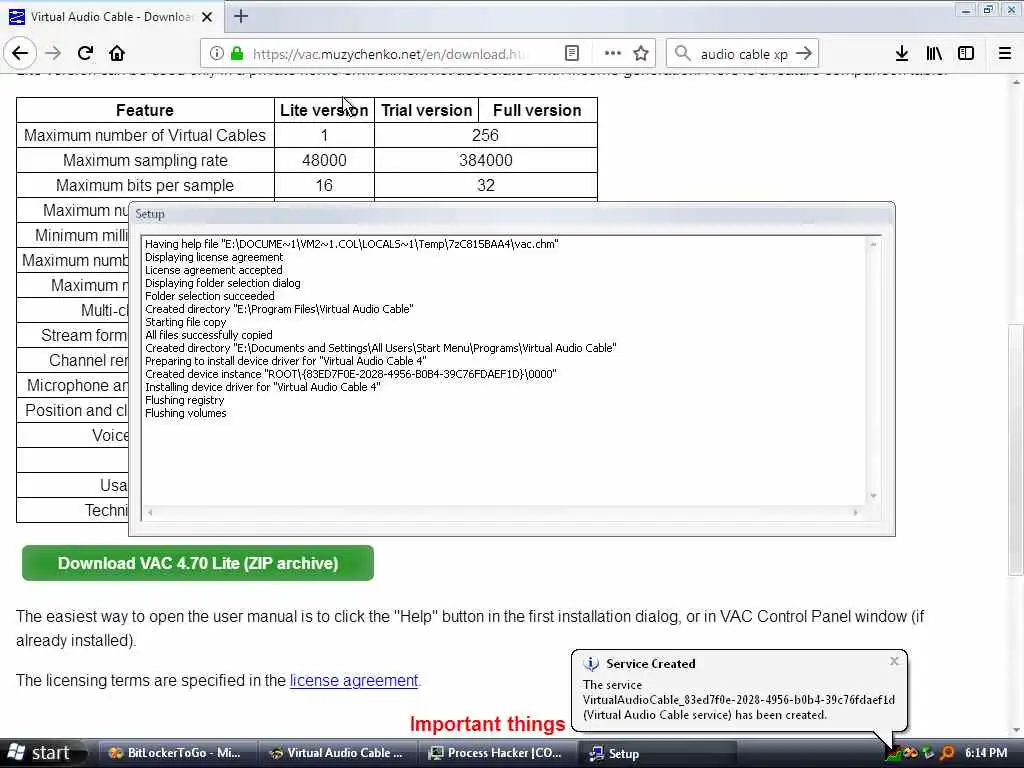Click log line 'All files successfully copied'
Image resolution: width=1024 pixels, height=768 pixels.
(208, 335)
